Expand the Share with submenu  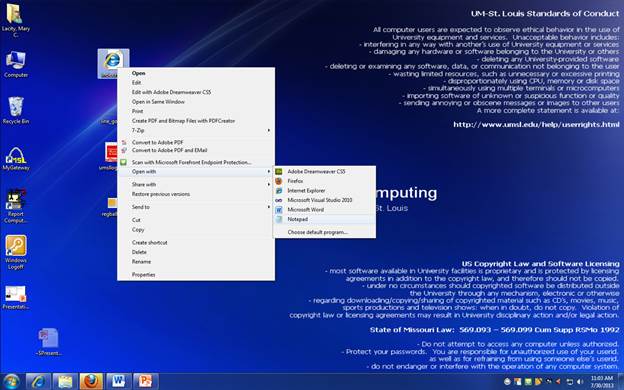click(x=195, y=185)
